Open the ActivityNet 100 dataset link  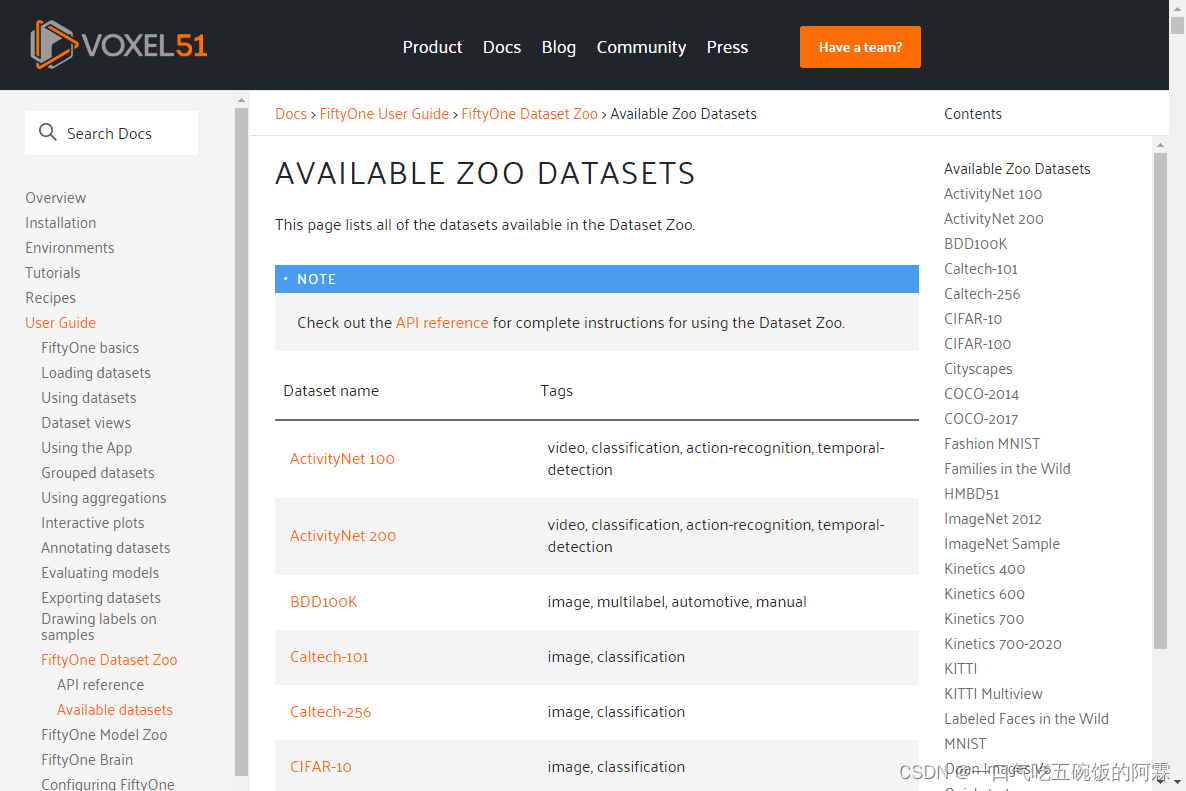tap(342, 458)
